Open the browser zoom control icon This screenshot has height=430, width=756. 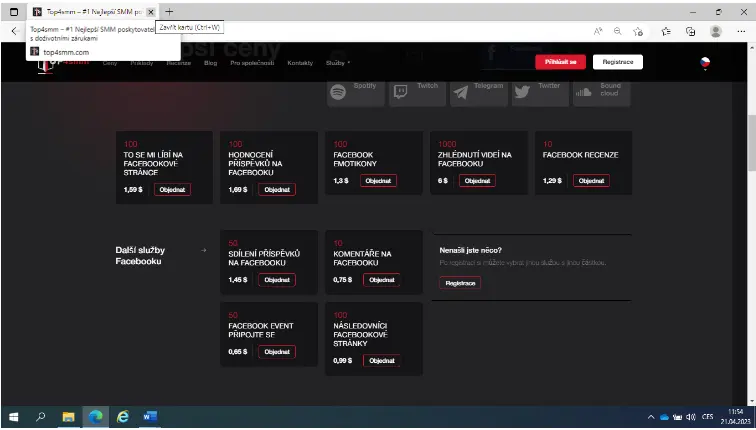pyautogui.click(x=618, y=31)
